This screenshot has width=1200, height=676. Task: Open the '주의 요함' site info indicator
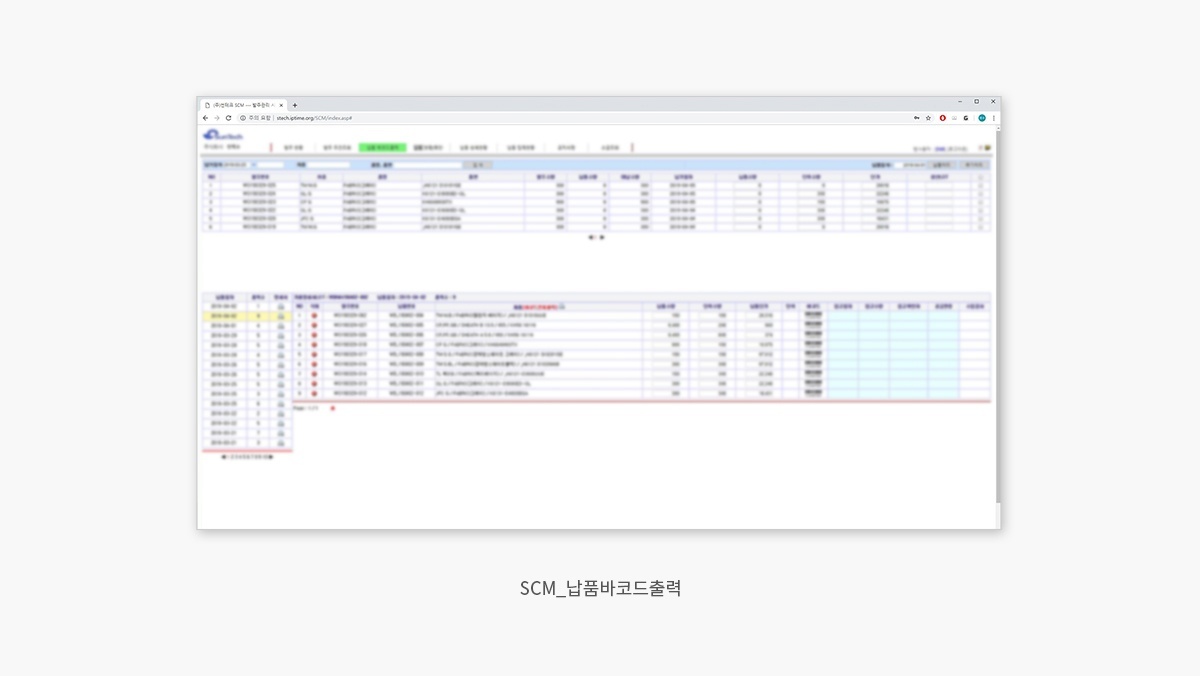pos(255,118)
